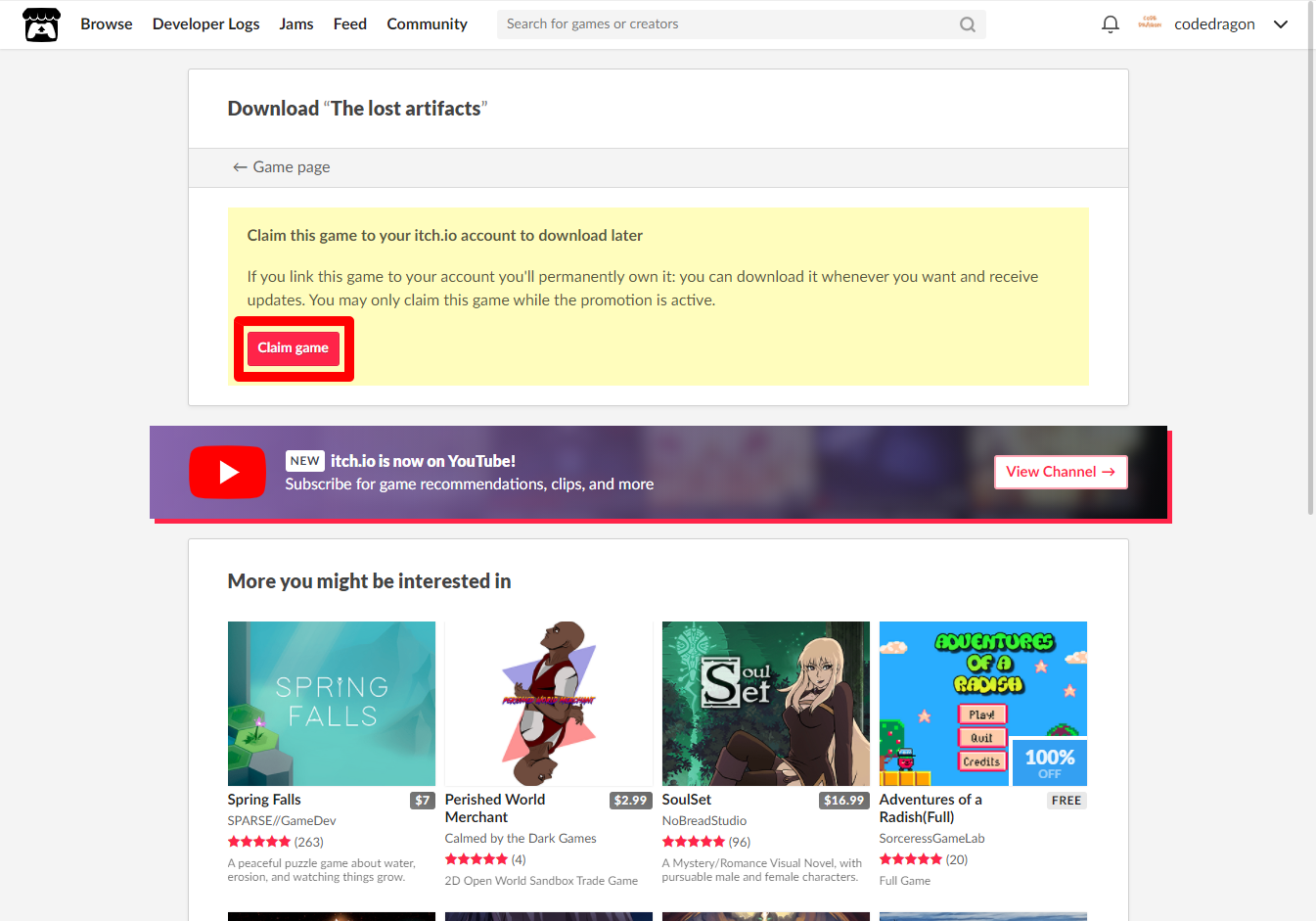The height and width of the screenshot is (921, 1316).
Task: Click the Spring Falls star rating
Action: [259, 842]
